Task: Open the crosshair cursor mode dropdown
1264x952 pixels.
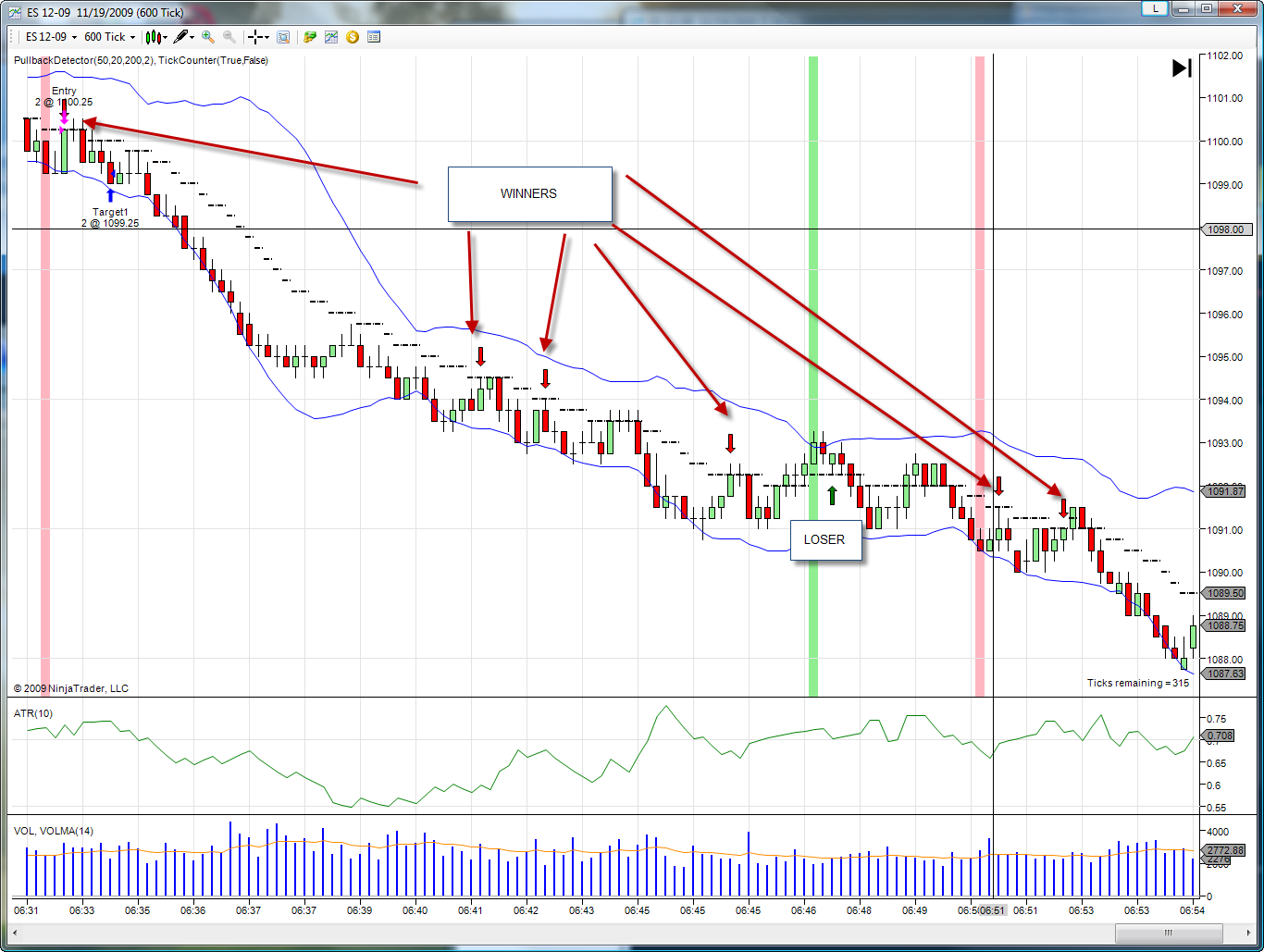Action: click(x=258, y=37)
